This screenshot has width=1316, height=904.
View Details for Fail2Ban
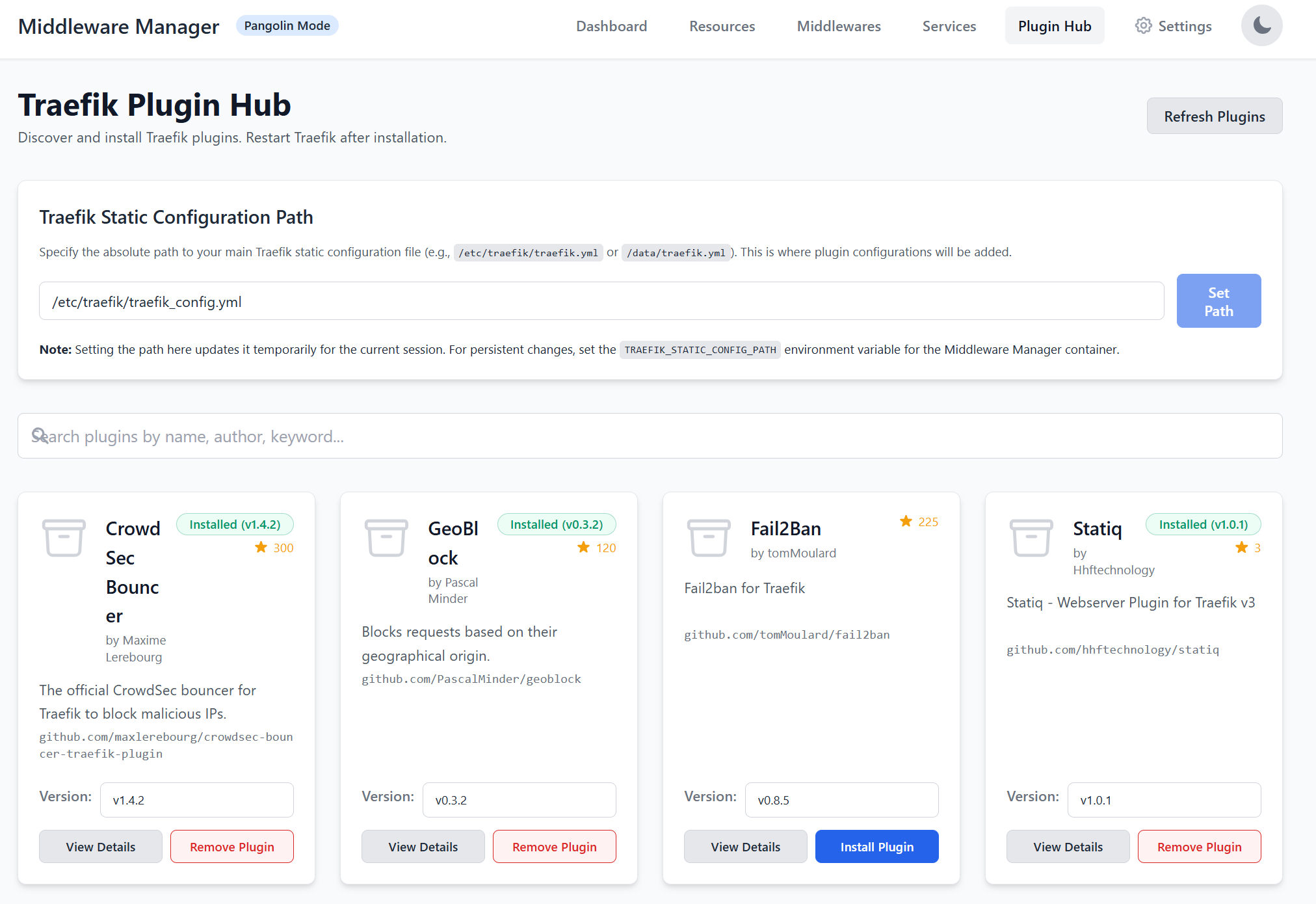[x=746, y=847]
